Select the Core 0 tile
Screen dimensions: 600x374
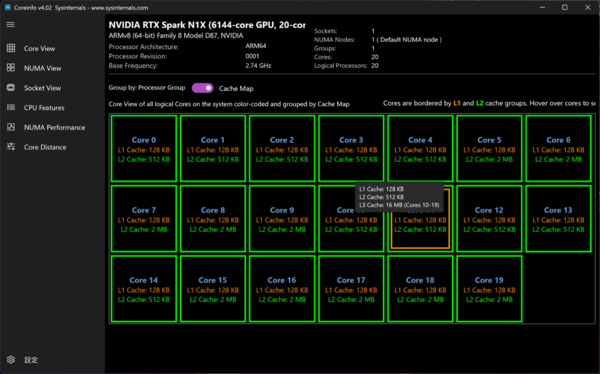(x=144, y=149)
